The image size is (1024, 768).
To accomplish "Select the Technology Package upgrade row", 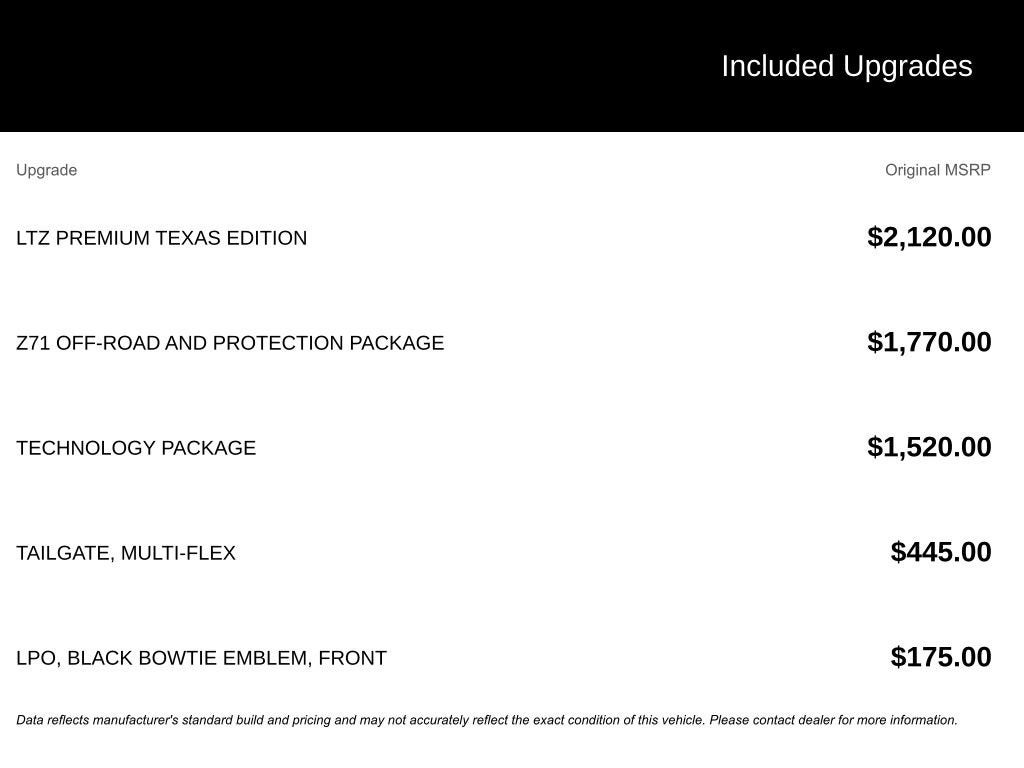I will (136, 448).
